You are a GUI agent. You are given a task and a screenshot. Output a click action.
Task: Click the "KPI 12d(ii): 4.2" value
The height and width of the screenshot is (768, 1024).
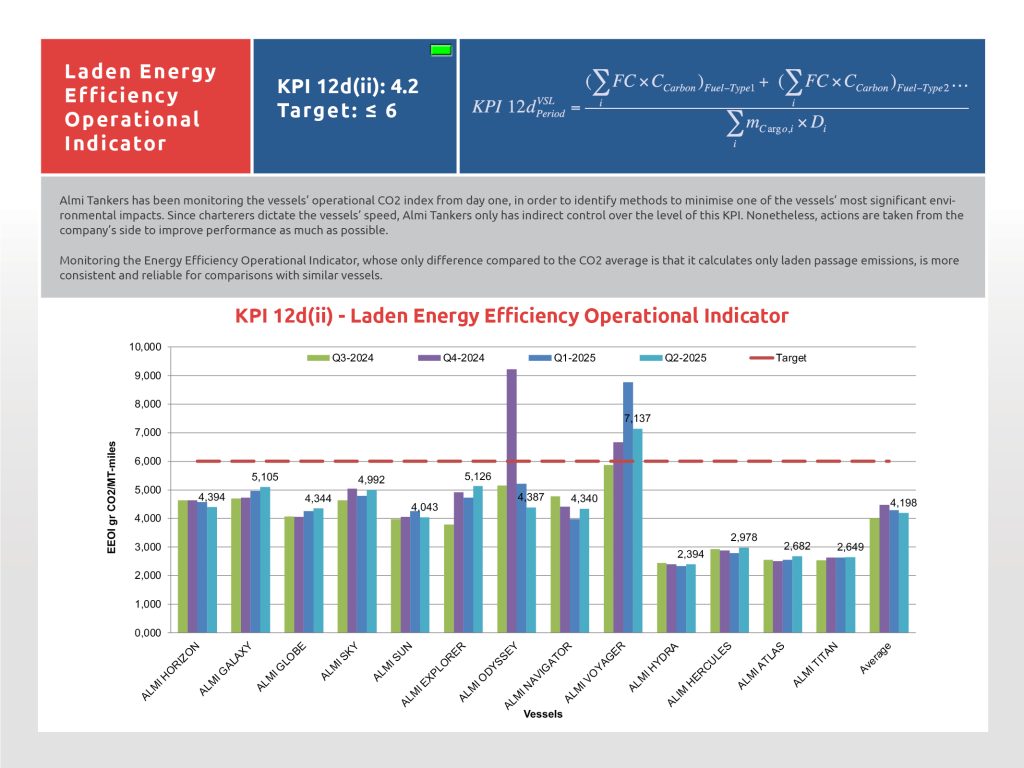tap(348, 86)
